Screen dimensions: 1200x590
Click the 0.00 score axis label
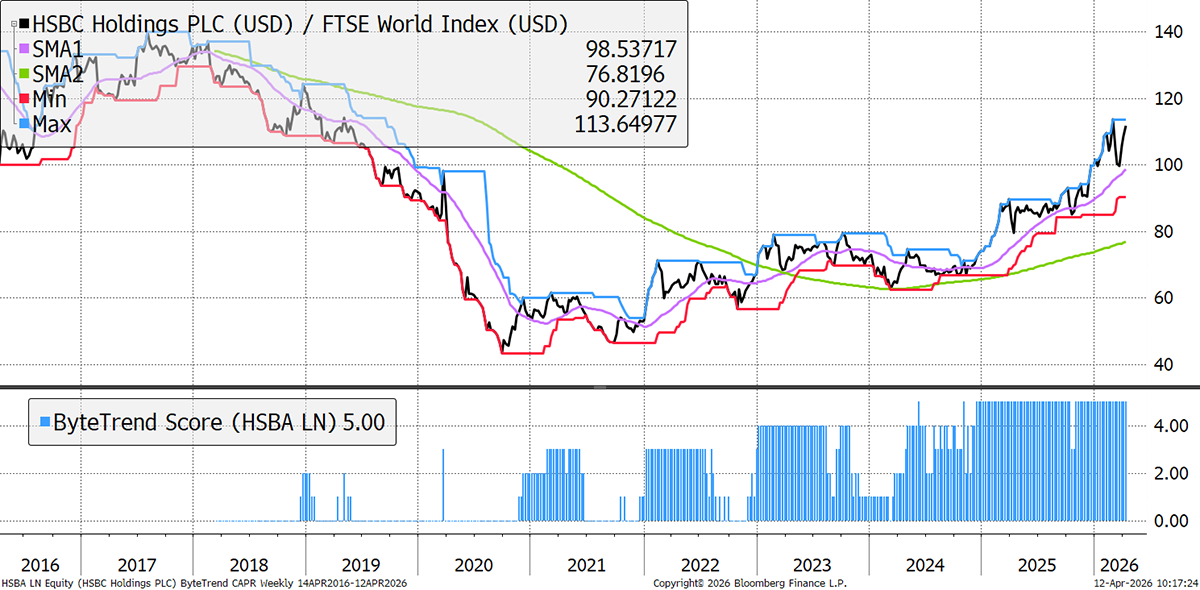[1170, 521]
